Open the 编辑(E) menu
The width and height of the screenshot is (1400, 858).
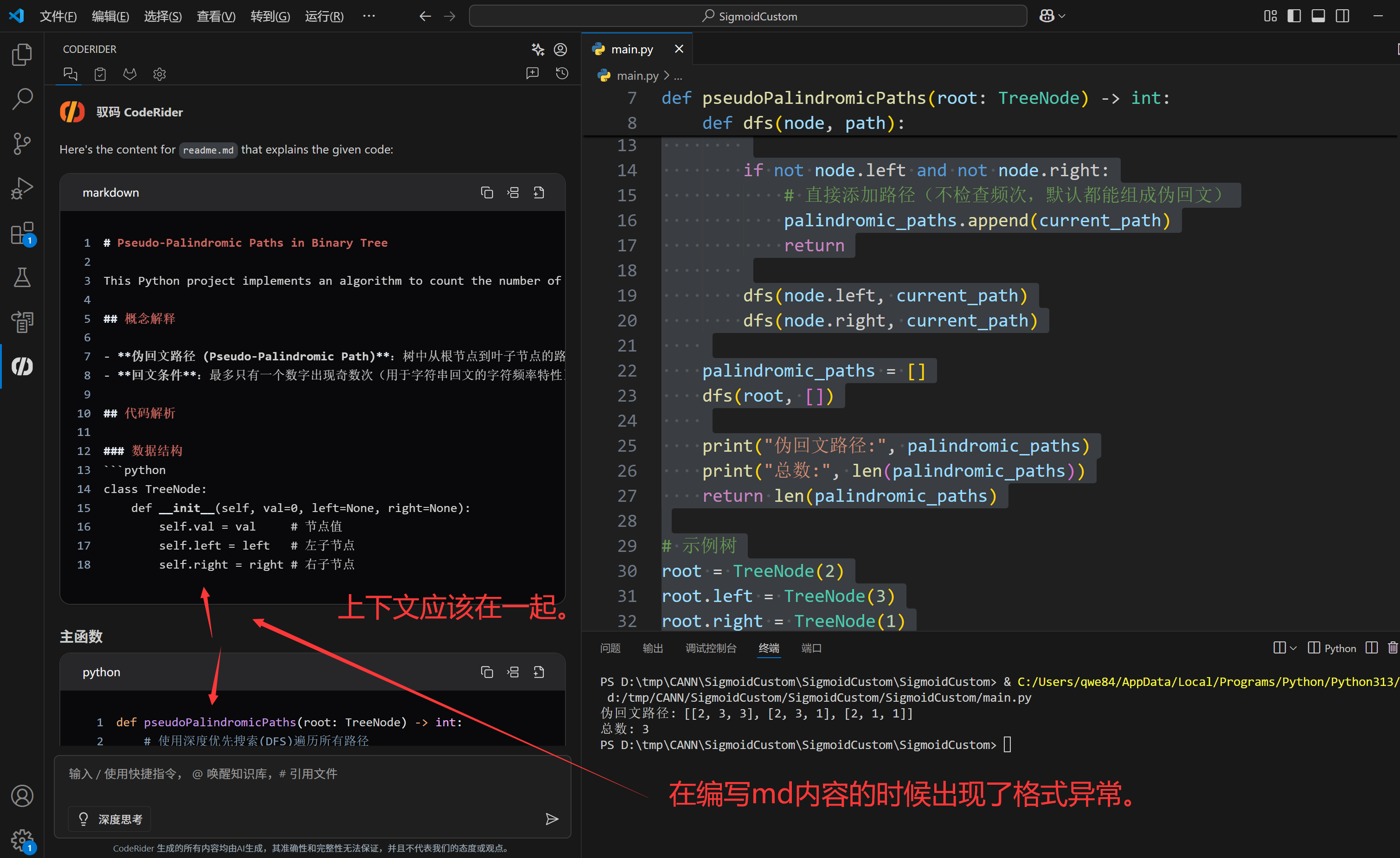pyautogui.click(x=110, y=16)
